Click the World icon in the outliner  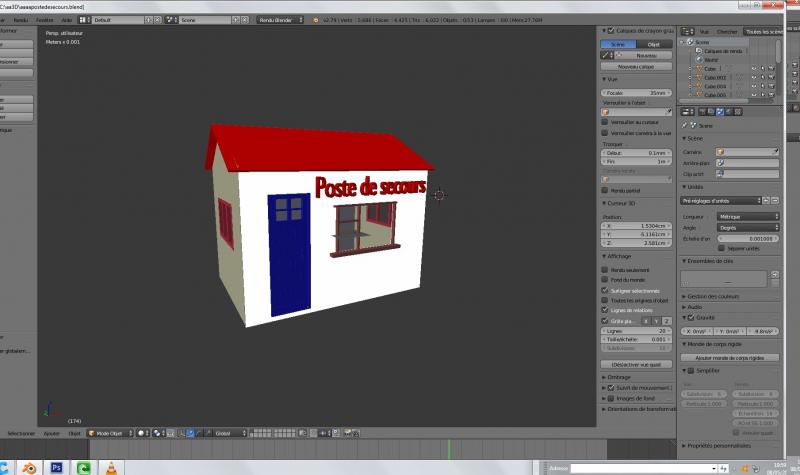(x=698, y=59)
